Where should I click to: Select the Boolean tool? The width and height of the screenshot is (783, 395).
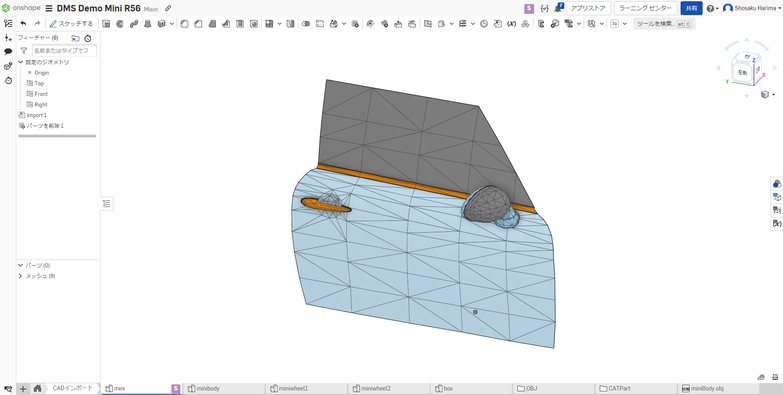pos(307,23)
